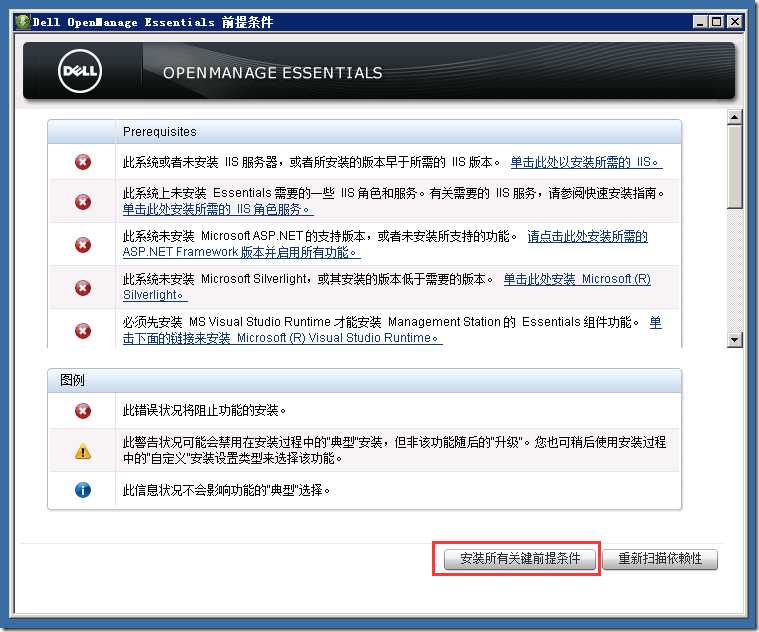Click the error icon beside the IIS server prerequisite
The height and width of the screenshot is (632, 759).
pos(83,162)
